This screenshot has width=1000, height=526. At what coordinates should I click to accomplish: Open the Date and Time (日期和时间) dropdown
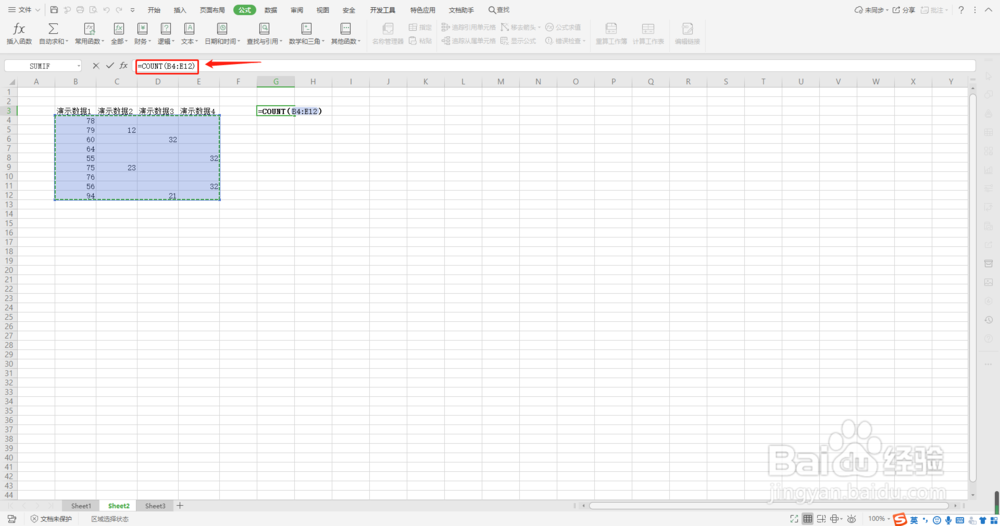222,33
